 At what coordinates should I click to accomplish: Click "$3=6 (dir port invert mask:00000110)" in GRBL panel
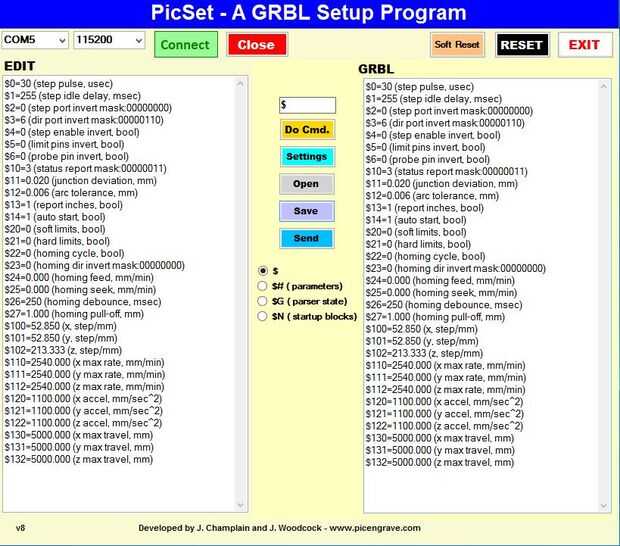pos(445,123)
